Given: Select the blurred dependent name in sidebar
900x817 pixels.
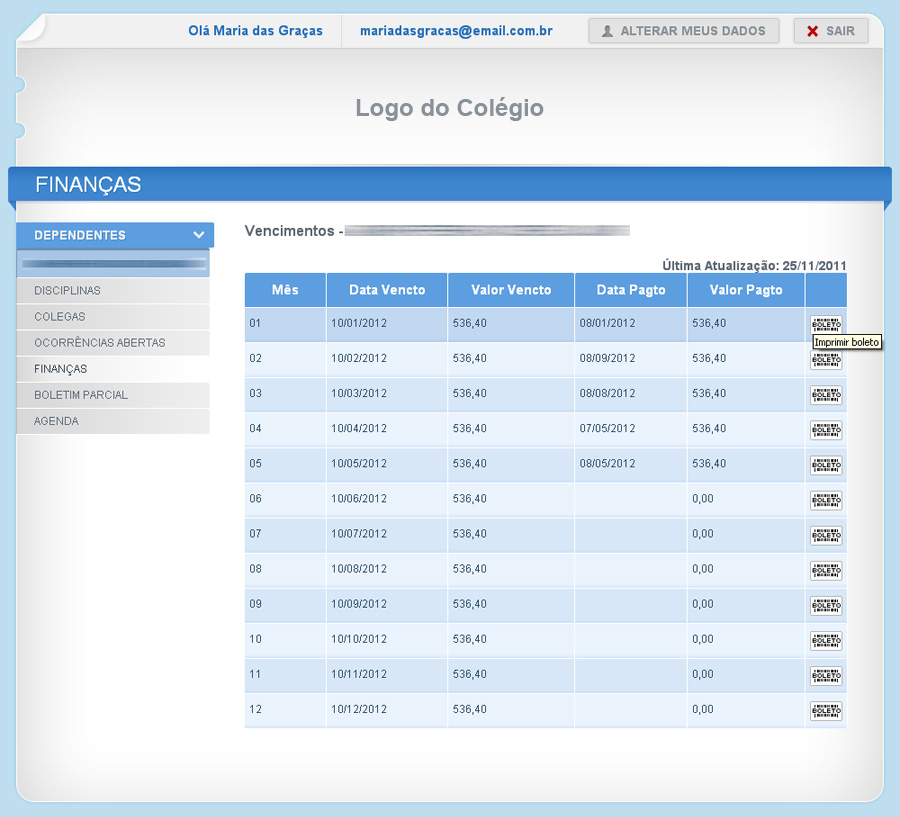Looking at the screenshot, I should 113,264.
